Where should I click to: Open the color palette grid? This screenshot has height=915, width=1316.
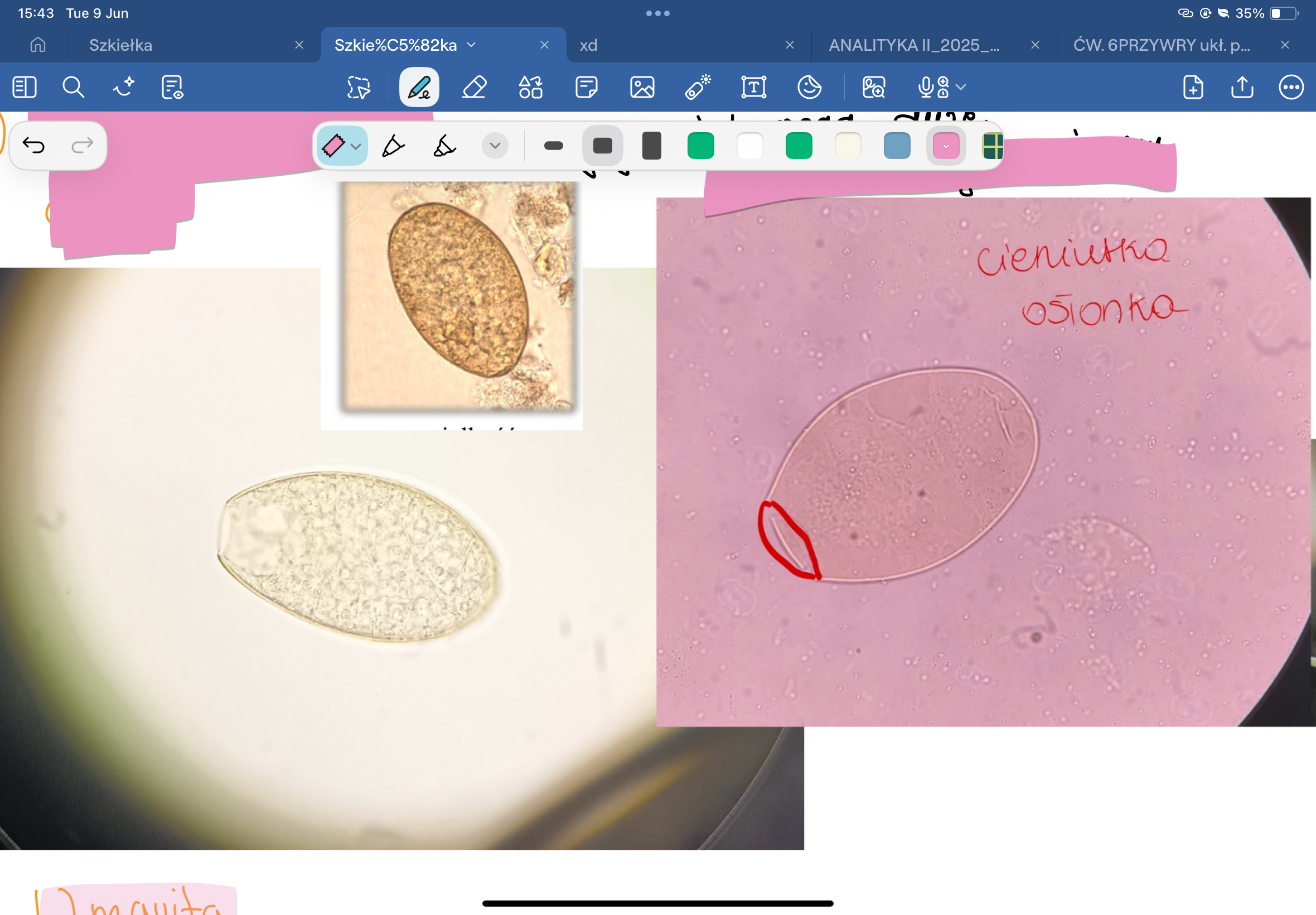(993, 146)
